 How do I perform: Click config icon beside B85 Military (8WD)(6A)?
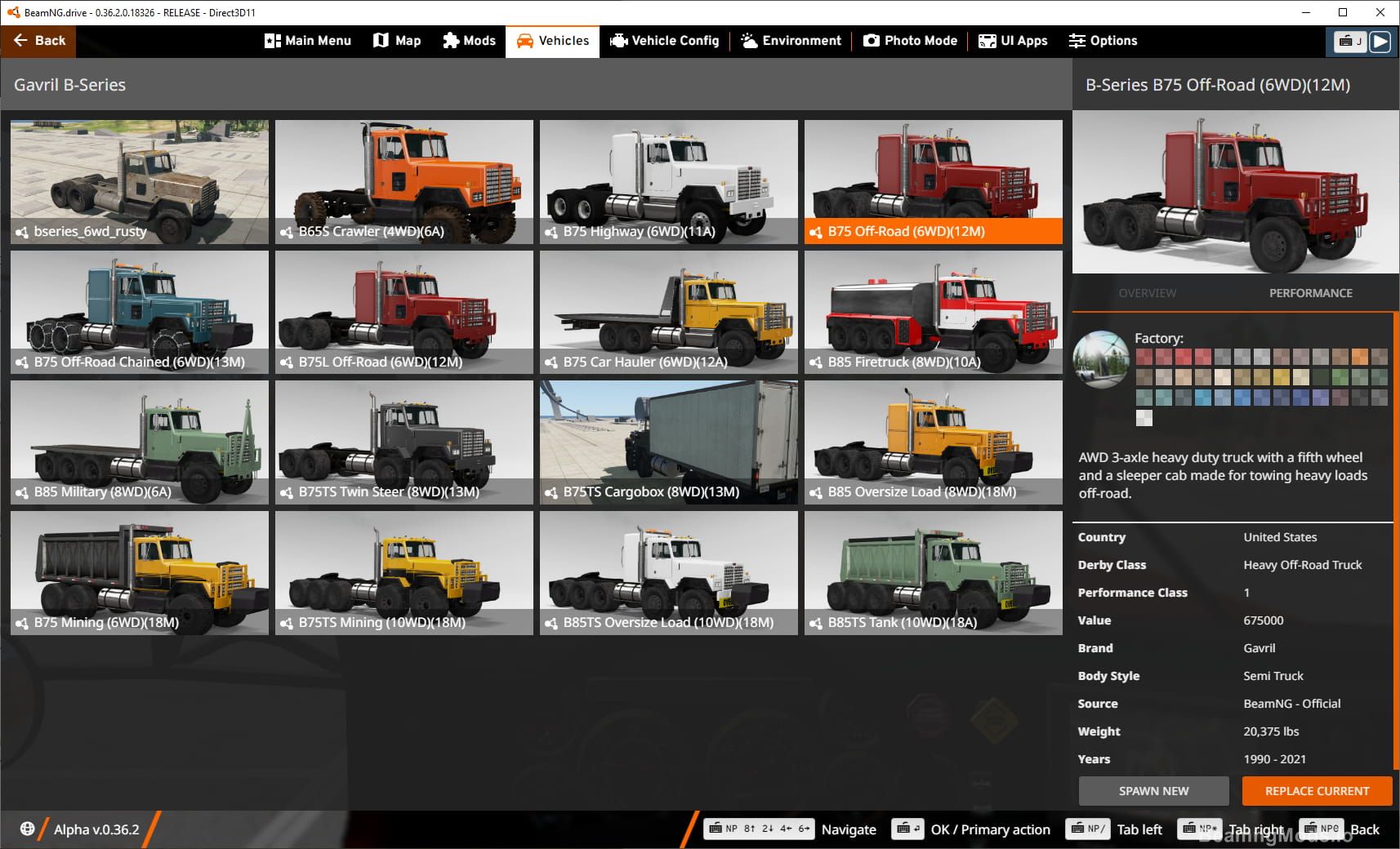[22, 493]
